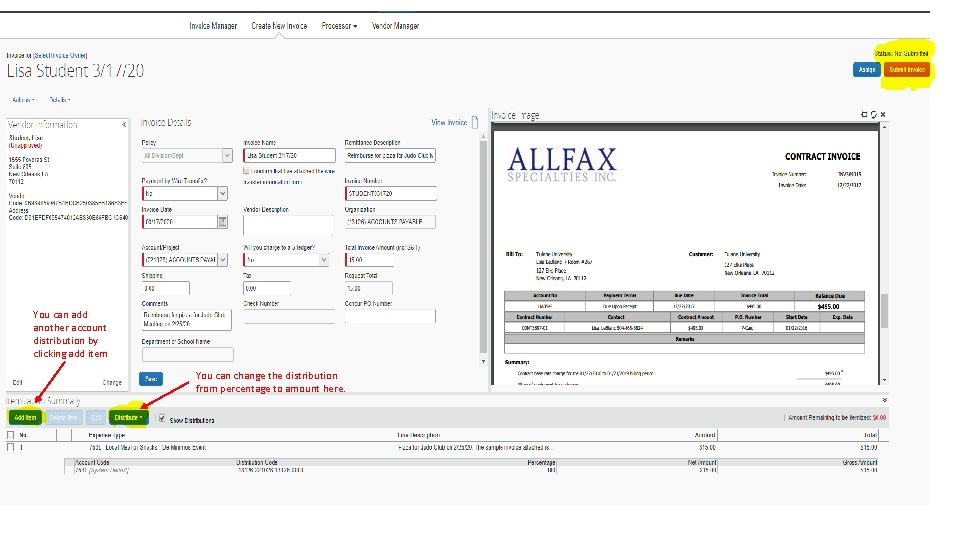Click the Invoice Image scroll down arrow
This screenshot has width=960, height=540.
[884, 380]
